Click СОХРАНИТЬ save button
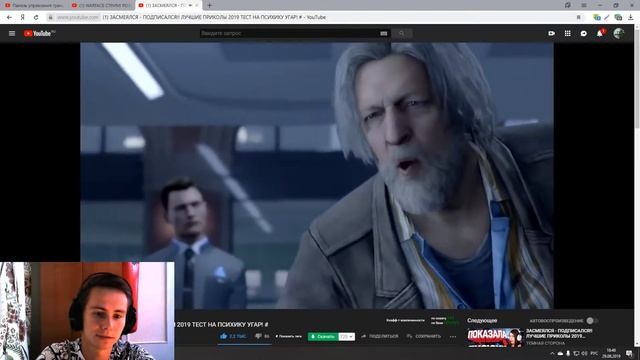This screenshot has width=640, height=360. coord(424,336)
